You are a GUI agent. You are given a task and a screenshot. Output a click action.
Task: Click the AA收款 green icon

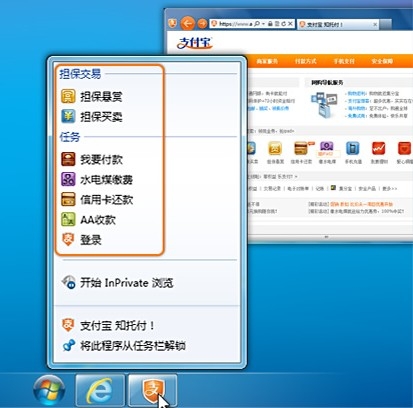68,219
